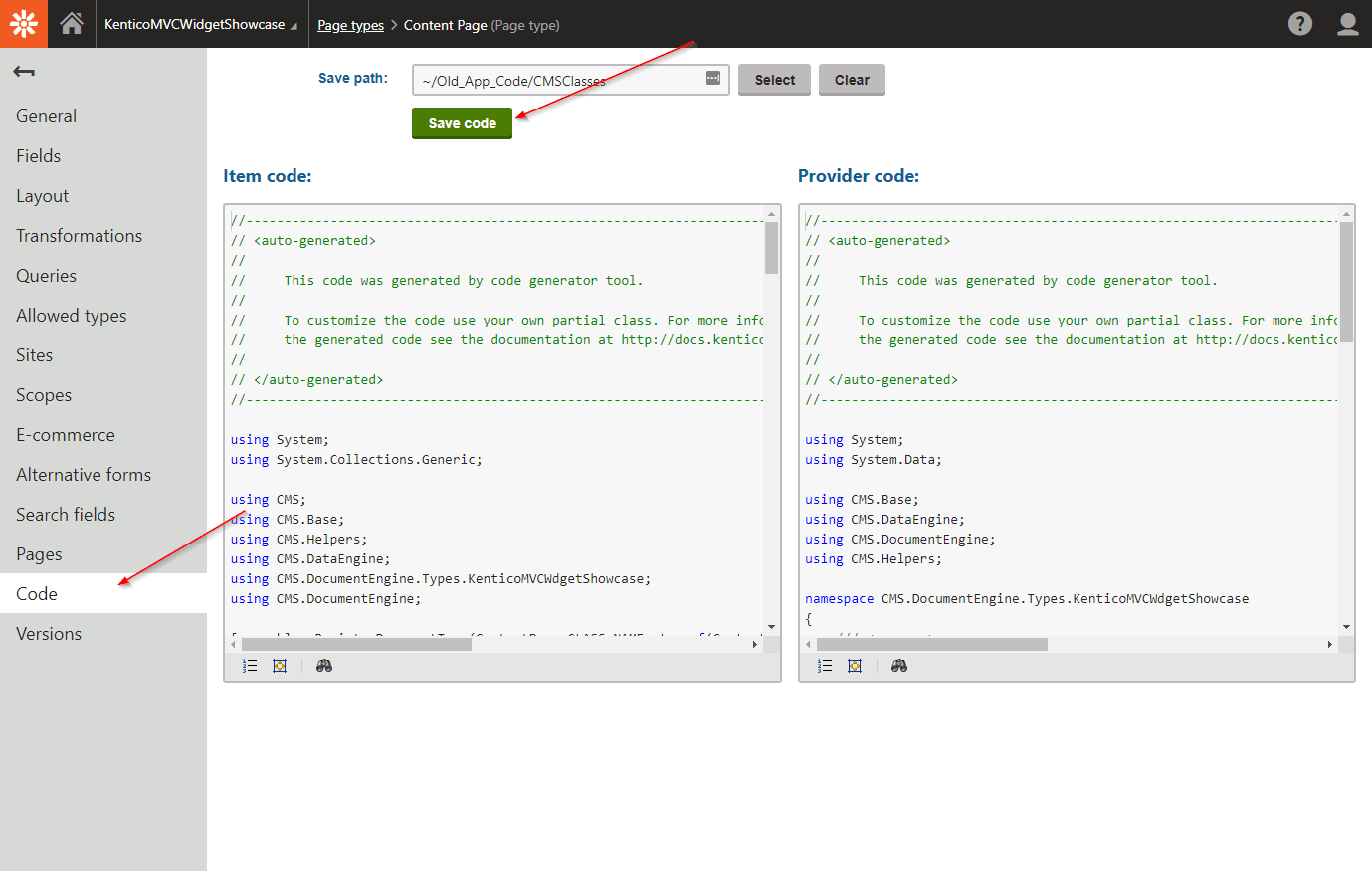
Task: Toggle fullscreen icon in Item code editor
Action: (280, 666)
